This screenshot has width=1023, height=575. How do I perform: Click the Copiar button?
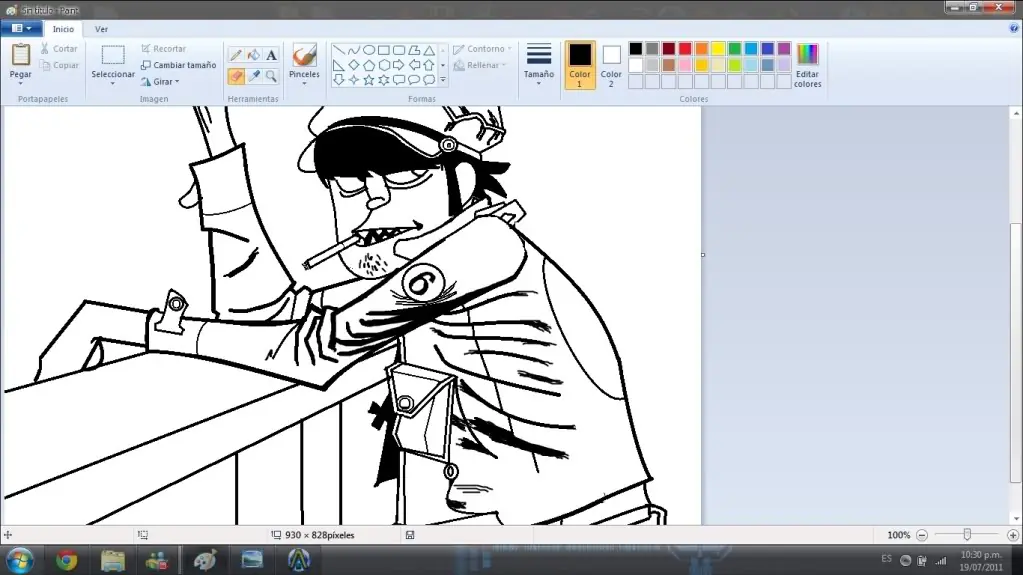pyautogui.click(x=59, y=65)
